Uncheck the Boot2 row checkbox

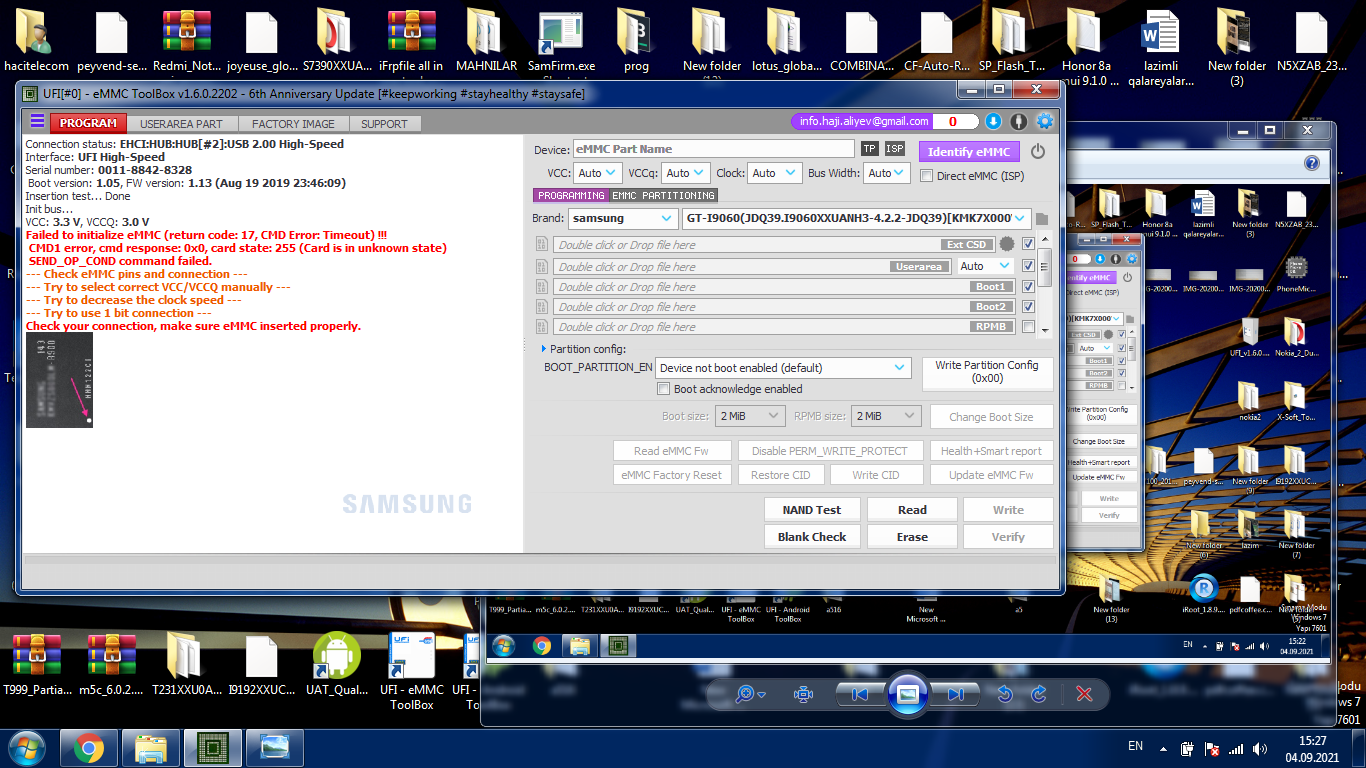pos(1028,307)
